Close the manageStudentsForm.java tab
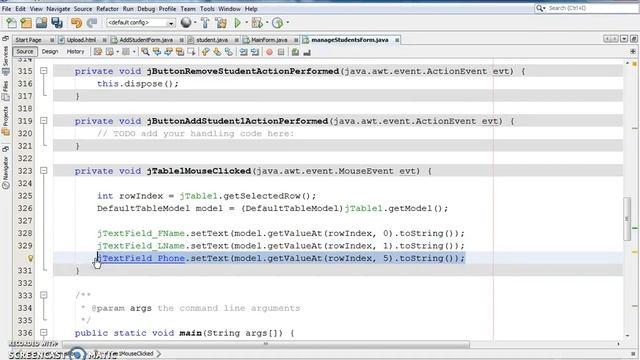 pyautogui.click(x=397, y=40)
